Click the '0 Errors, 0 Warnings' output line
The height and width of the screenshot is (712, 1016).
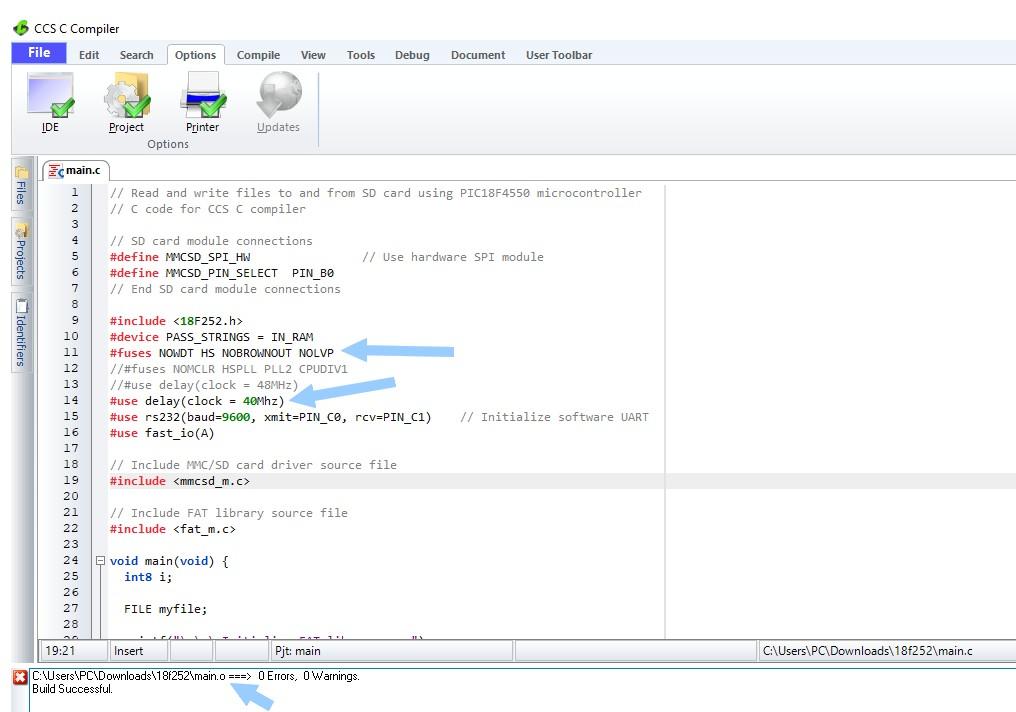tap(196, 676)
